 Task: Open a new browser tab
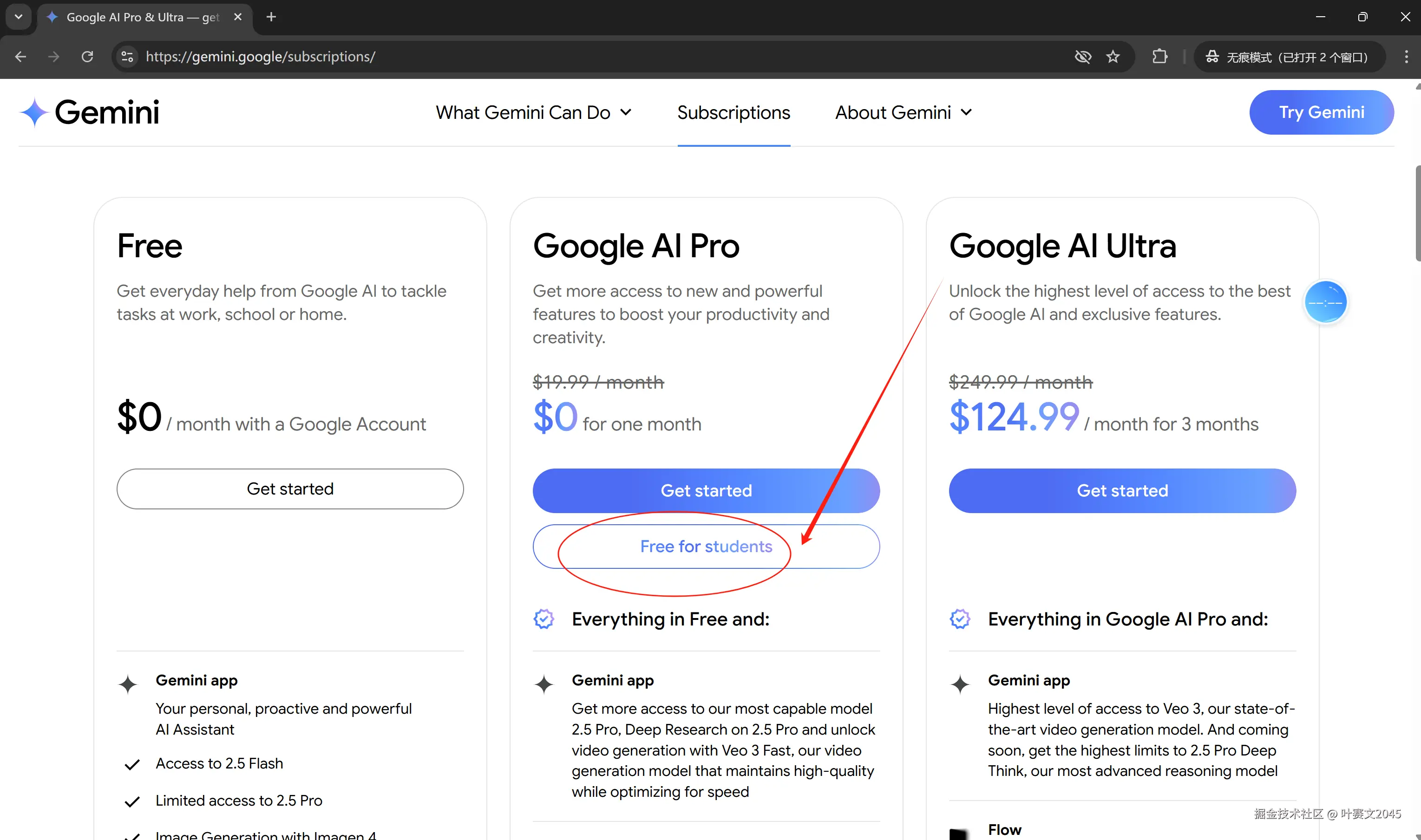(x=271, y=17)
